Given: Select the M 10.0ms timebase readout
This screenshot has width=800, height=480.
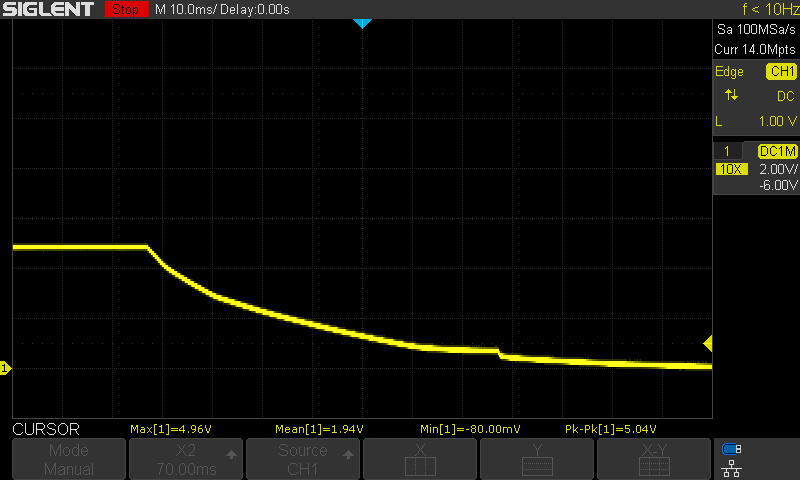Looking at the screenshot, I should coord(185,9).
